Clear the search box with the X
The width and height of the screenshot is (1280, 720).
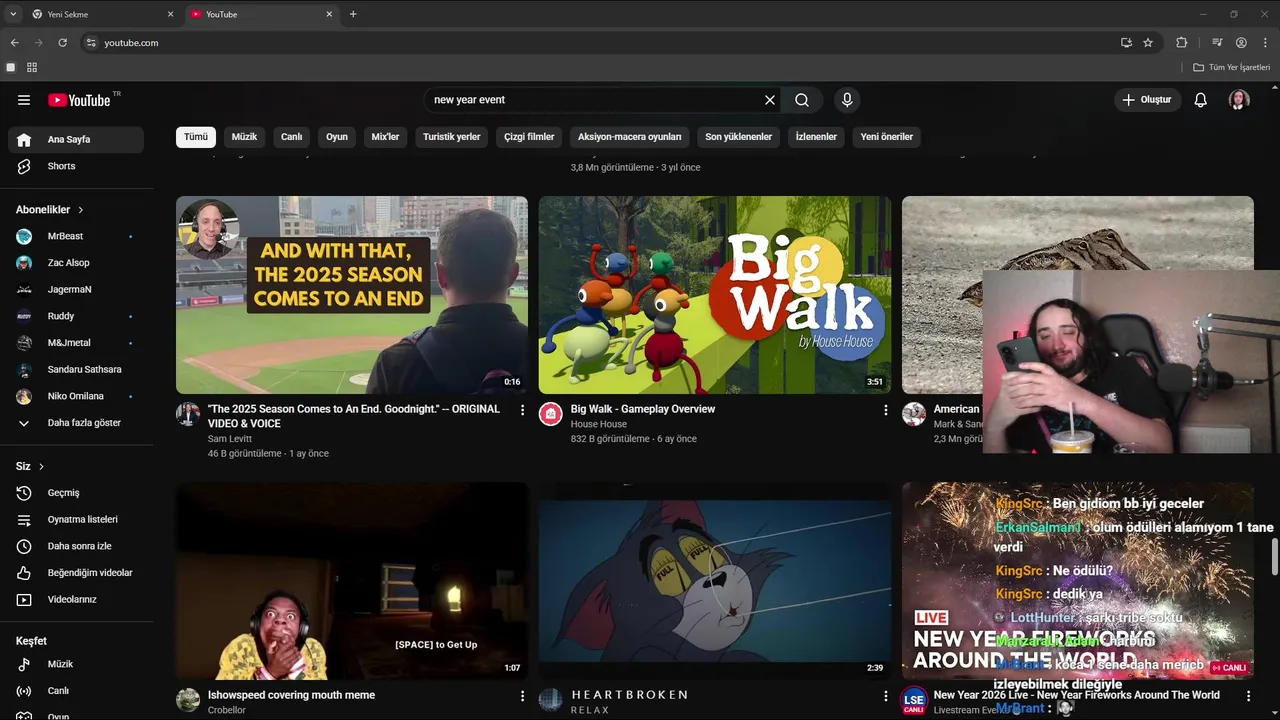[770, 100]
